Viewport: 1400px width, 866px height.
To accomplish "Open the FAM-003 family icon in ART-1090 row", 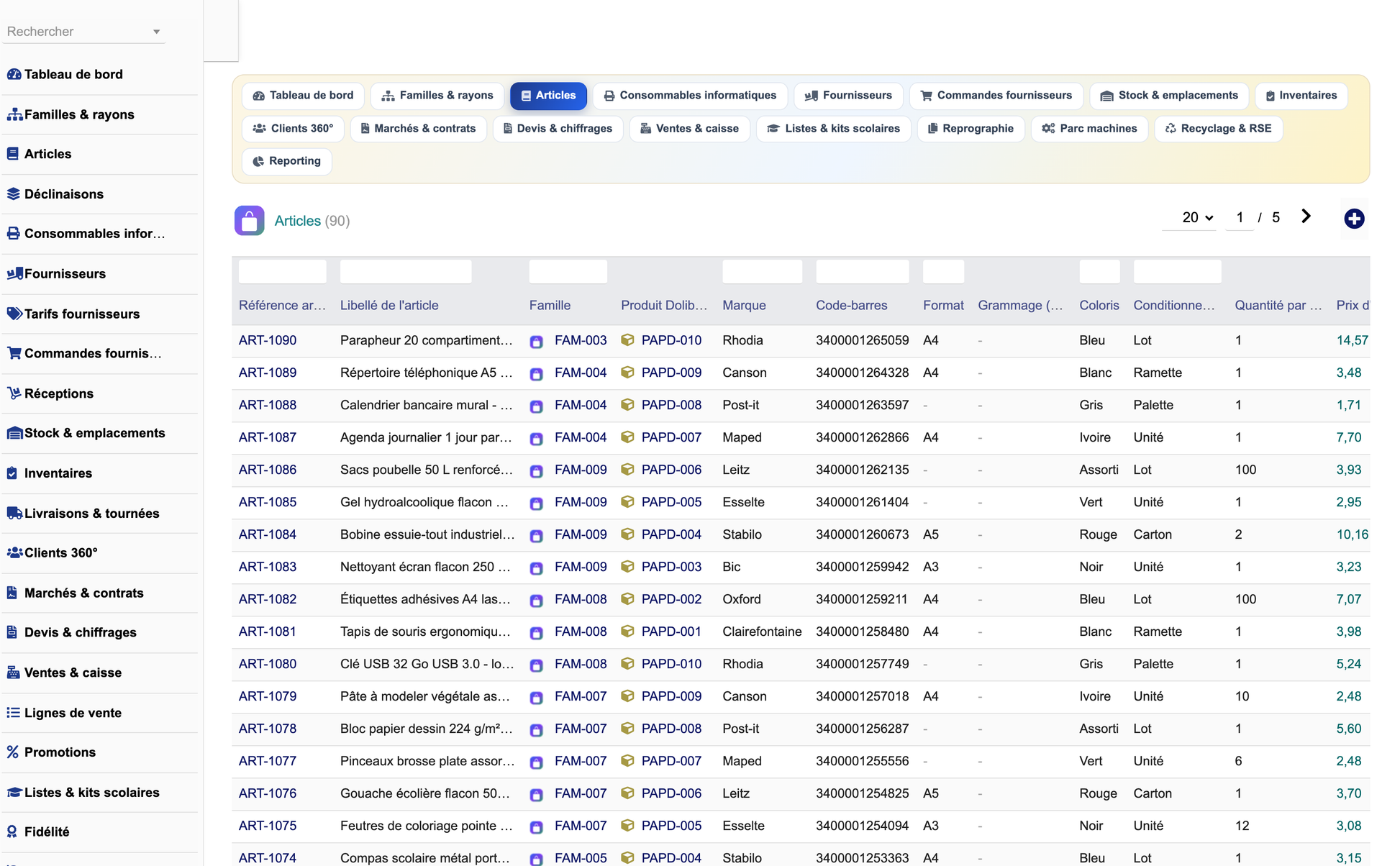I will click(536, 341).
